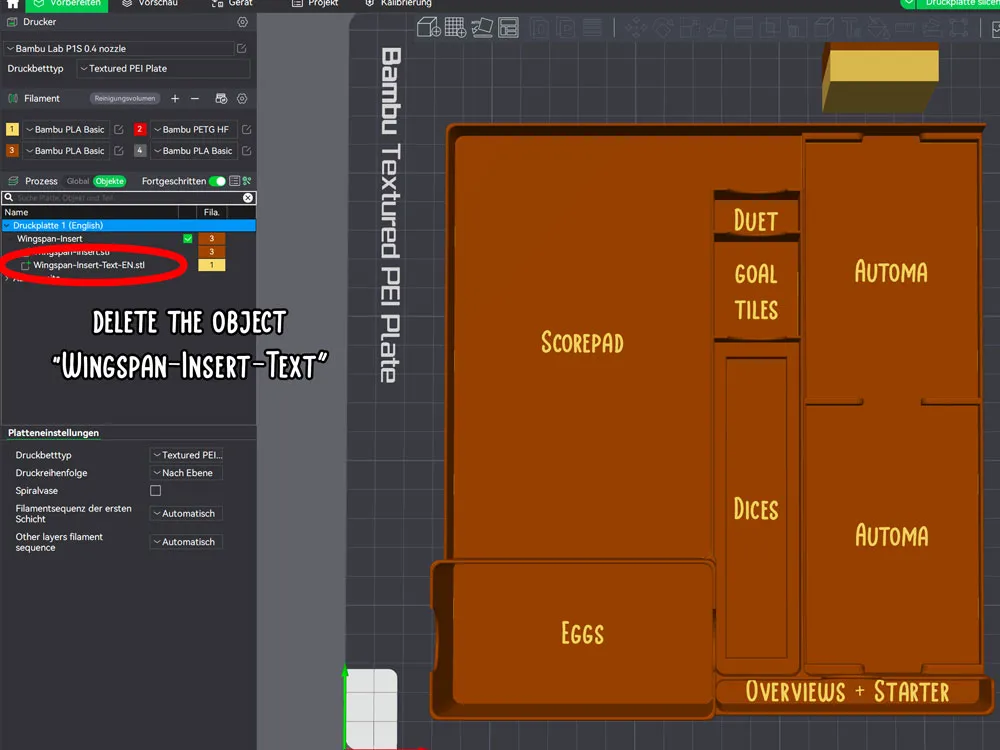Click the Add object cube icon
1000x750 pixels.
point(428,27)
